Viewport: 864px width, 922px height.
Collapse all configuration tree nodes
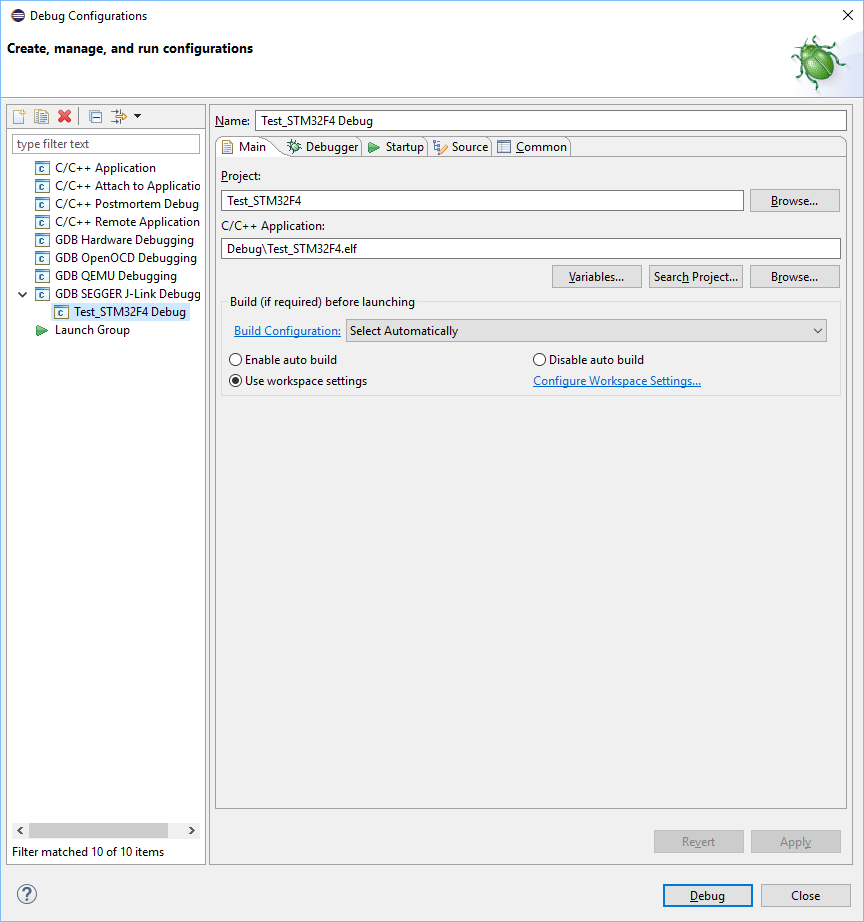click(x=95, y=117)
